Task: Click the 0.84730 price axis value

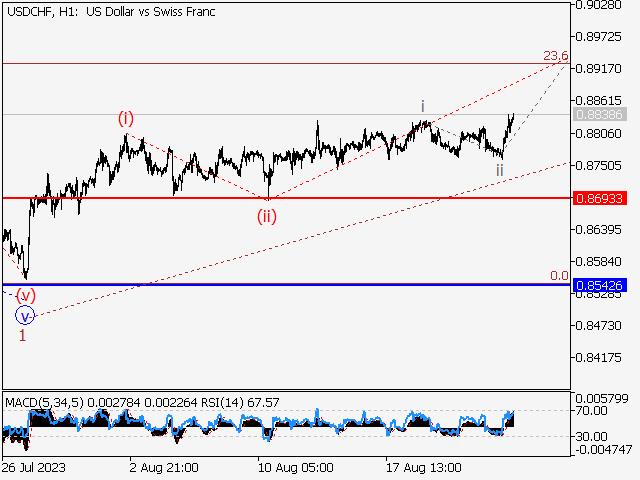Action: (599, 326)
